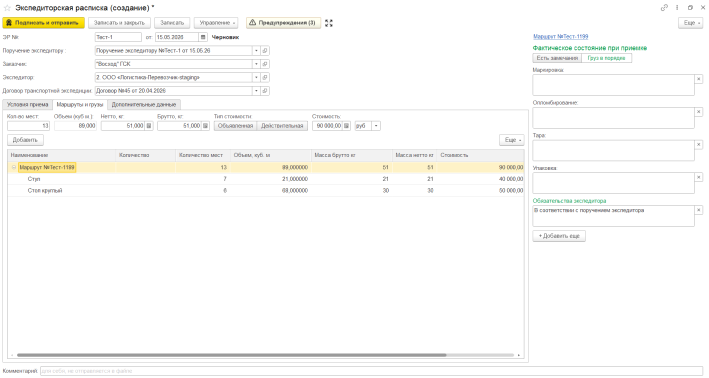709x378 pixels.
Task: Open Заказчик dropdown list
Action: tap(256, 64)
